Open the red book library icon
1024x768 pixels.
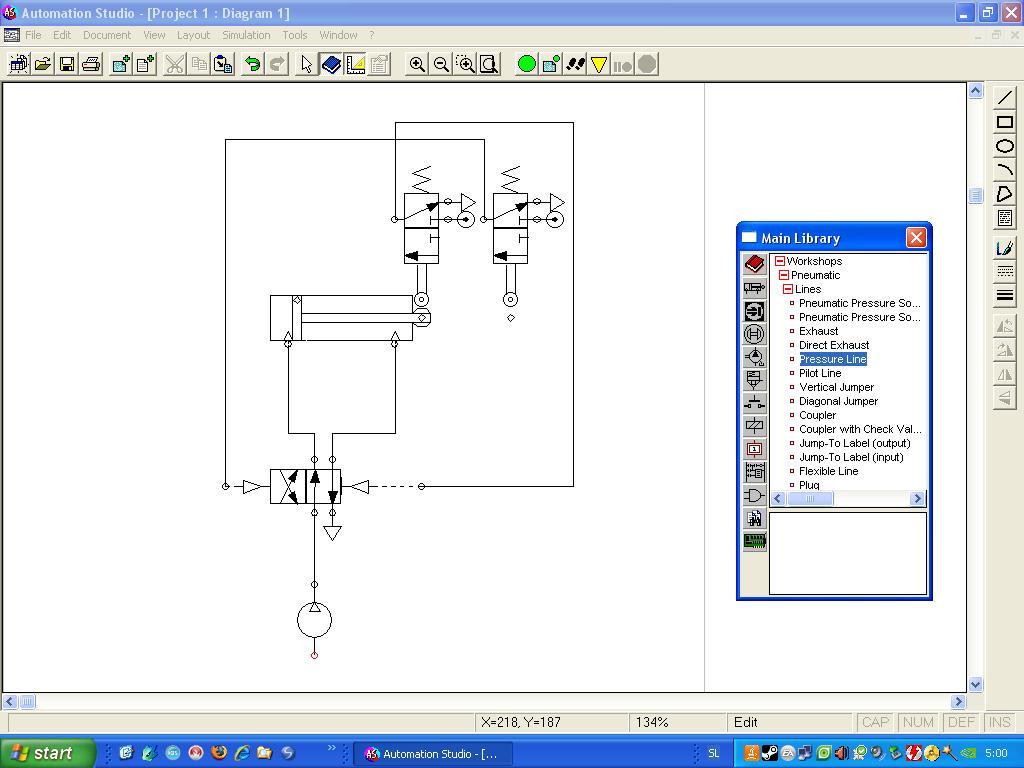click(x=754, y=264)
